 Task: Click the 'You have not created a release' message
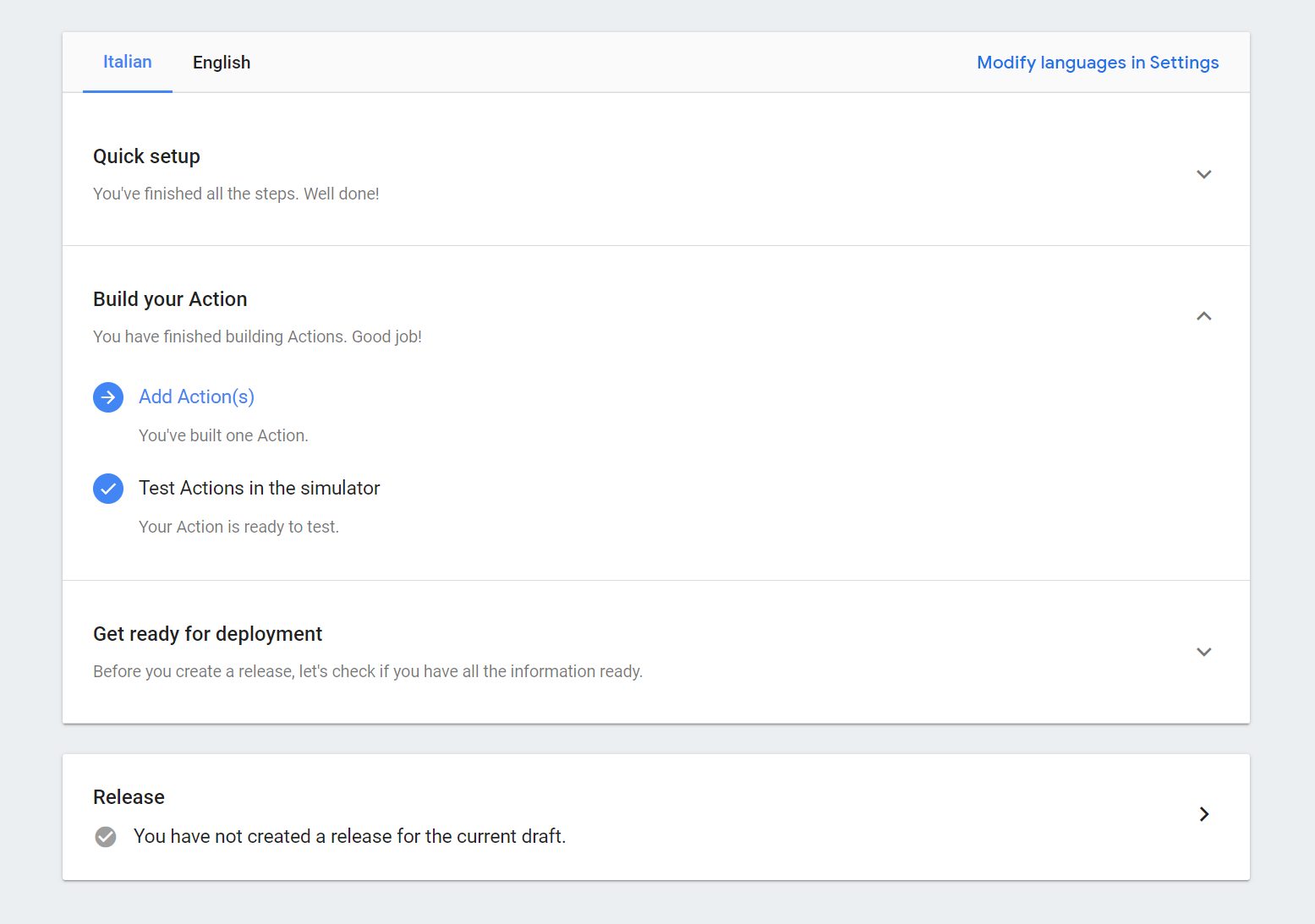tap(349, 837)
